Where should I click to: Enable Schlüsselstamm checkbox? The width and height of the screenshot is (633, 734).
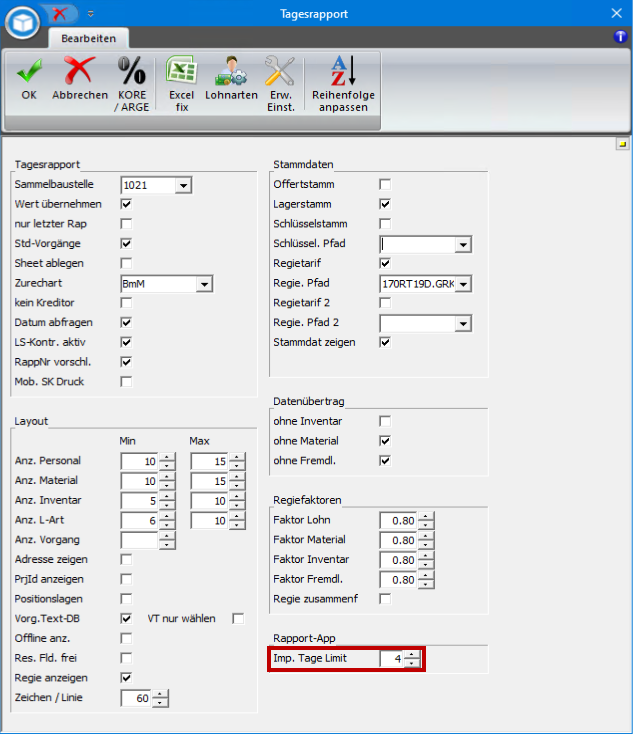[x=385, y=224]
